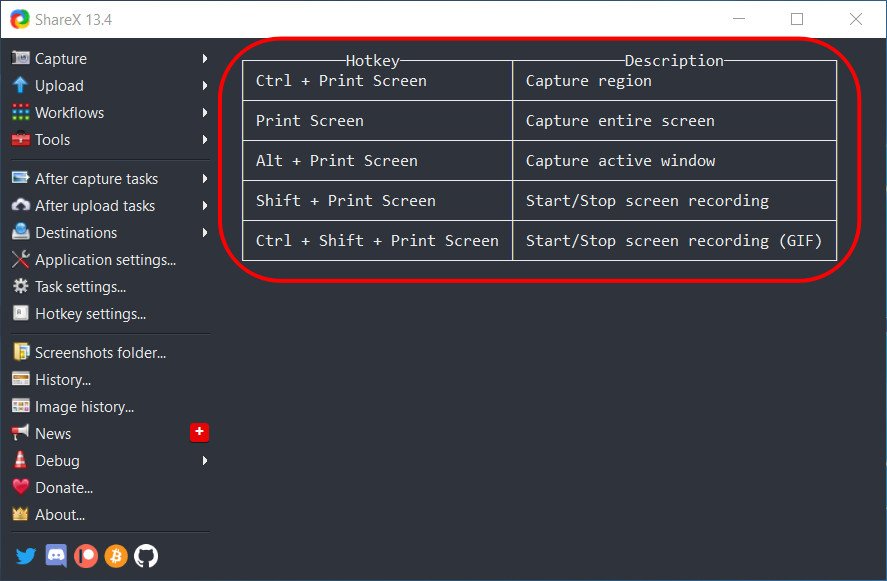The image size is (887, 581).
Task: Open the Debug menu
Action: (x=57, y=461)
